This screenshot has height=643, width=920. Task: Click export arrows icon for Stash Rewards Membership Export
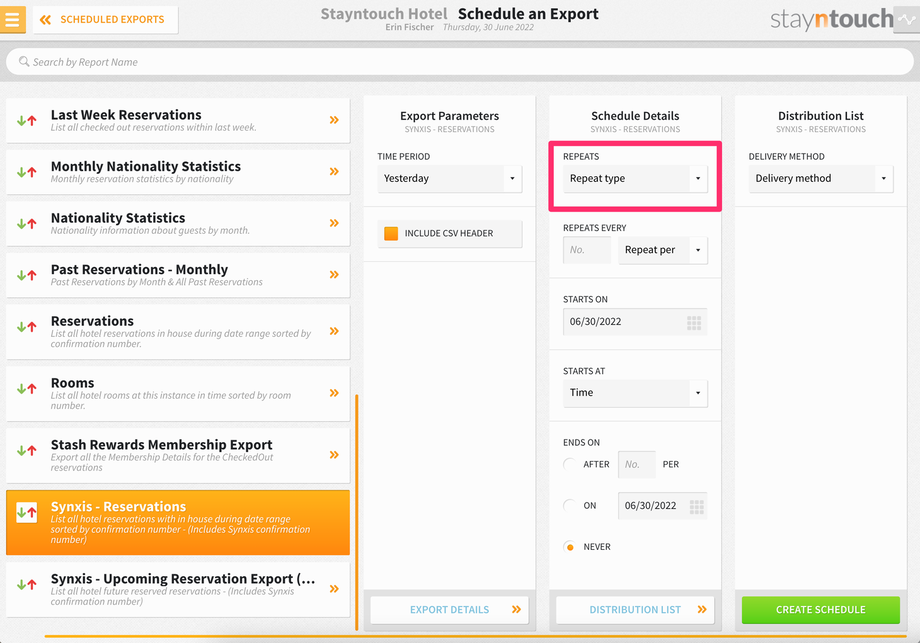pyautogui.click(x=26, y=451)
